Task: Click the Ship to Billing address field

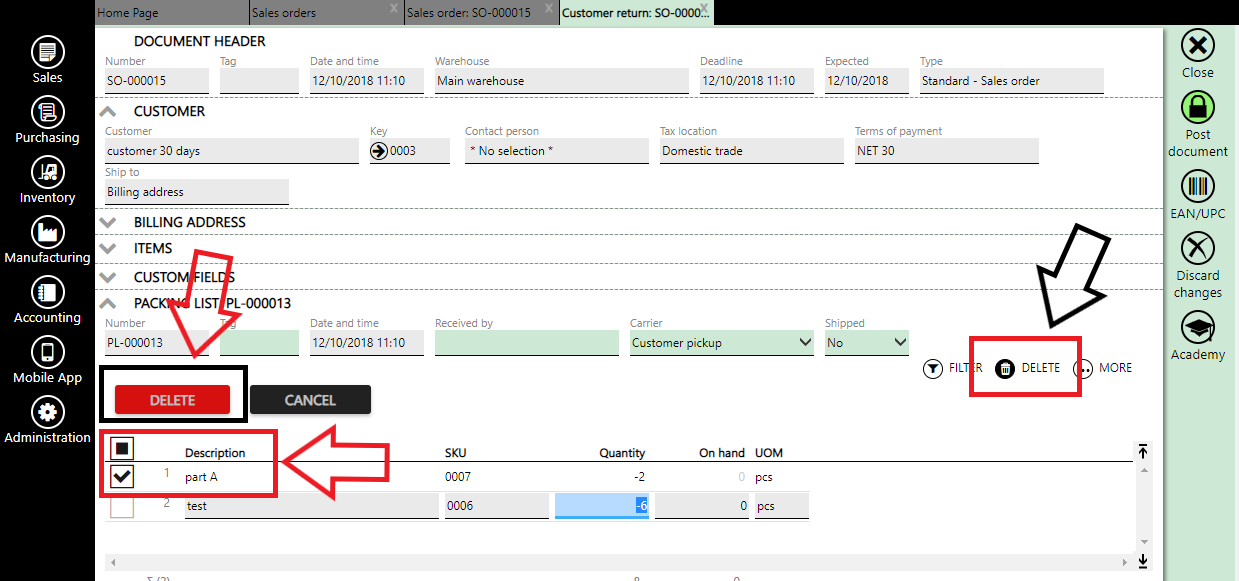Action: coord(197,192)
